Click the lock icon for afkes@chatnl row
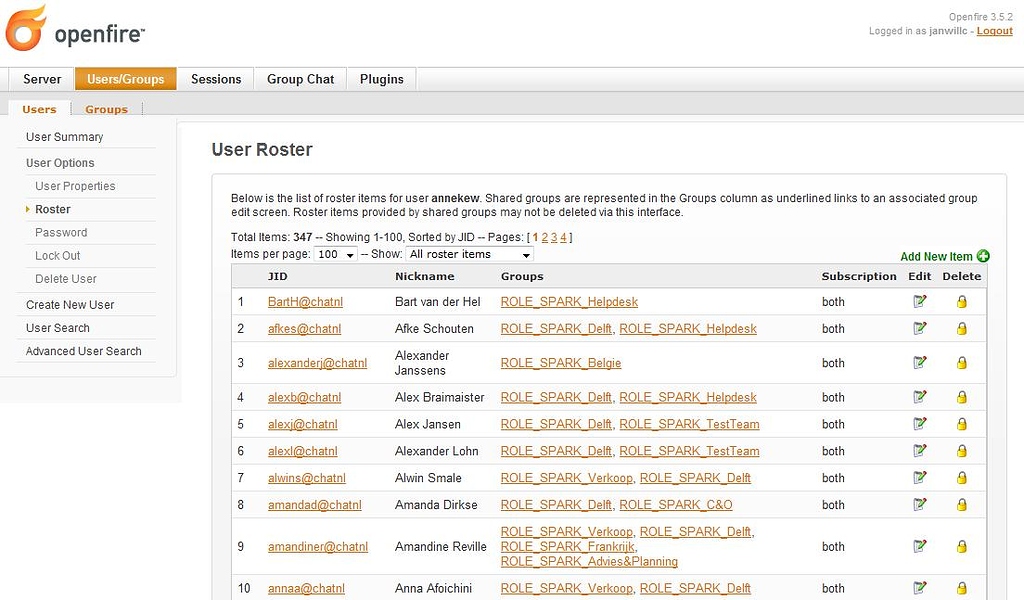 962,328
